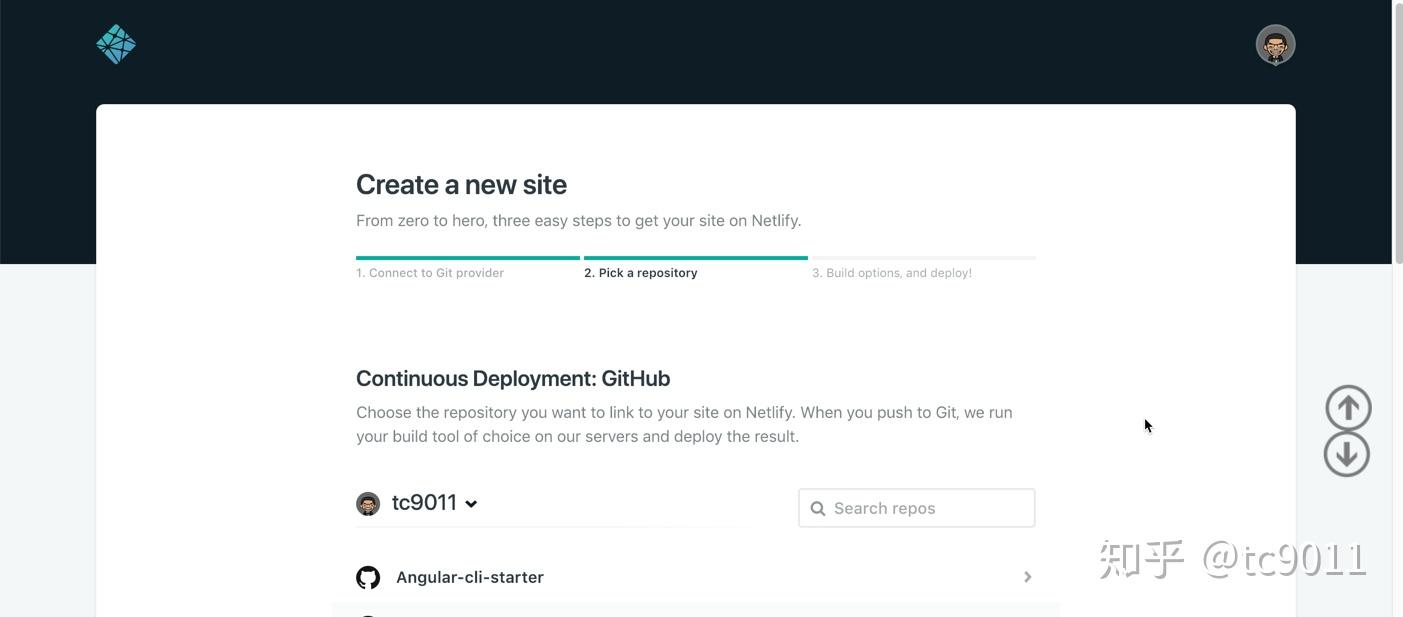Choose the Angular-cli-starter repository
Screen dimensions: 1403x617
[x=470, y=578]
